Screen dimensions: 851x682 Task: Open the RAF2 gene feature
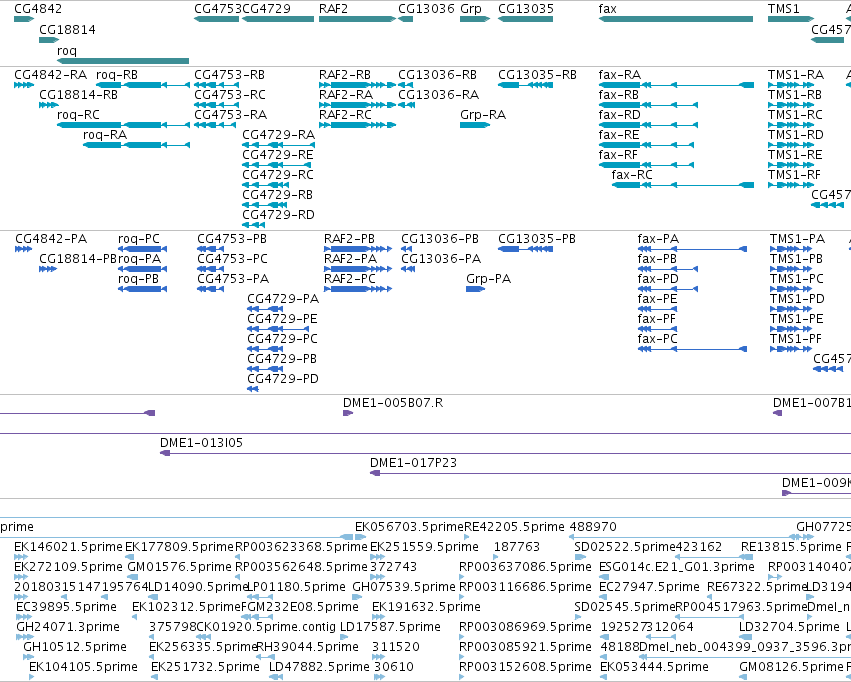[x=357, y=19]
